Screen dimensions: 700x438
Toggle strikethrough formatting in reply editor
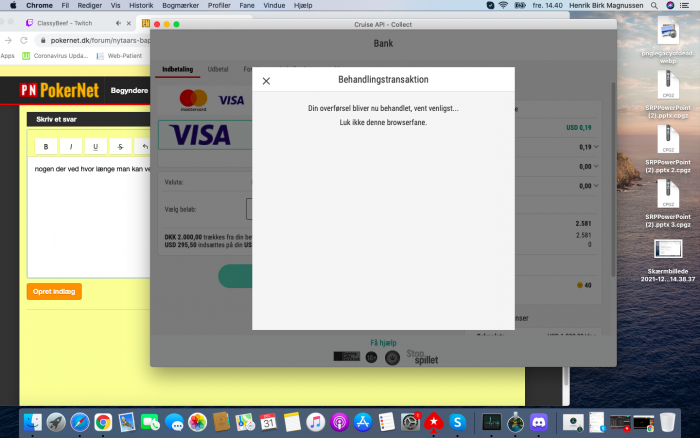(120, 146)
